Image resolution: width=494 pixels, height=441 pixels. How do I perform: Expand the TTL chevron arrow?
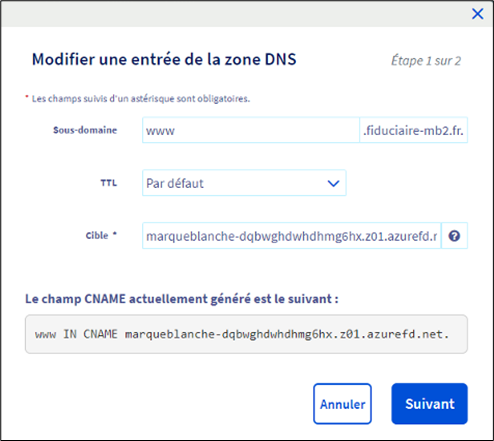coord(333,183)
